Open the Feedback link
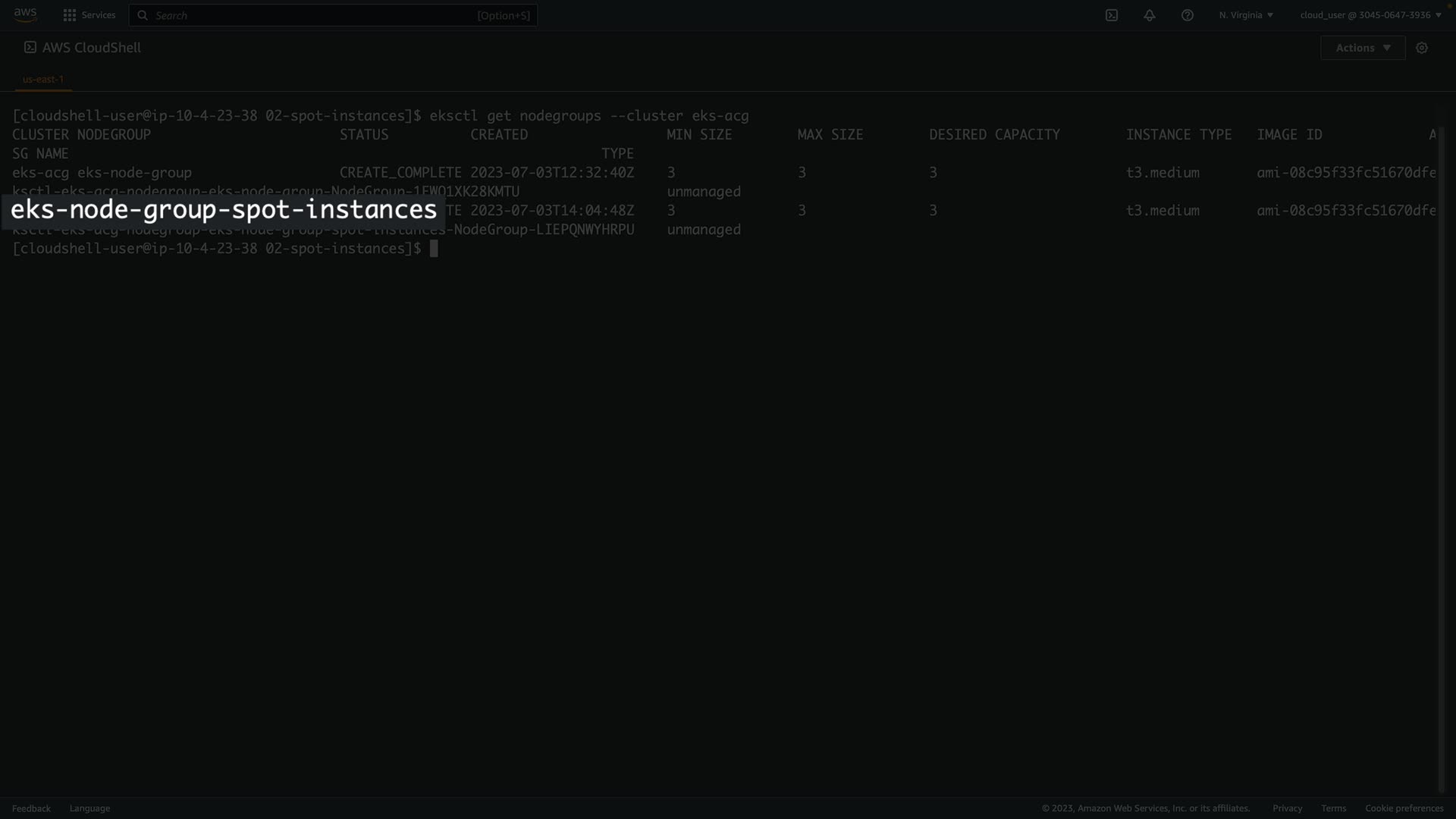The width and height of the screenshot is (1456, 819). [x=31, y=808]
